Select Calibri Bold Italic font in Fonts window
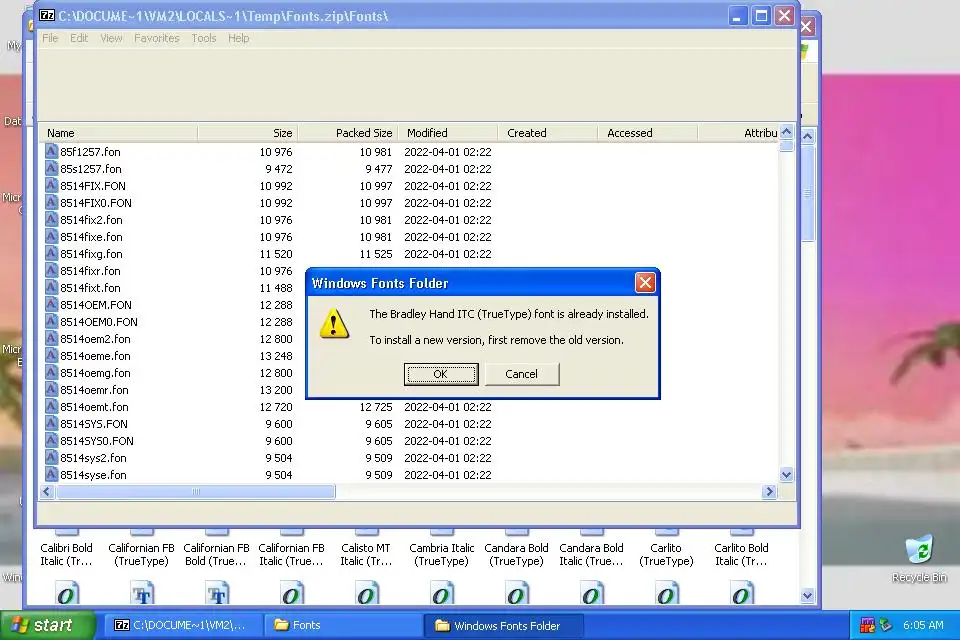The height and width of the screenshot is (640, 960). 66,554
